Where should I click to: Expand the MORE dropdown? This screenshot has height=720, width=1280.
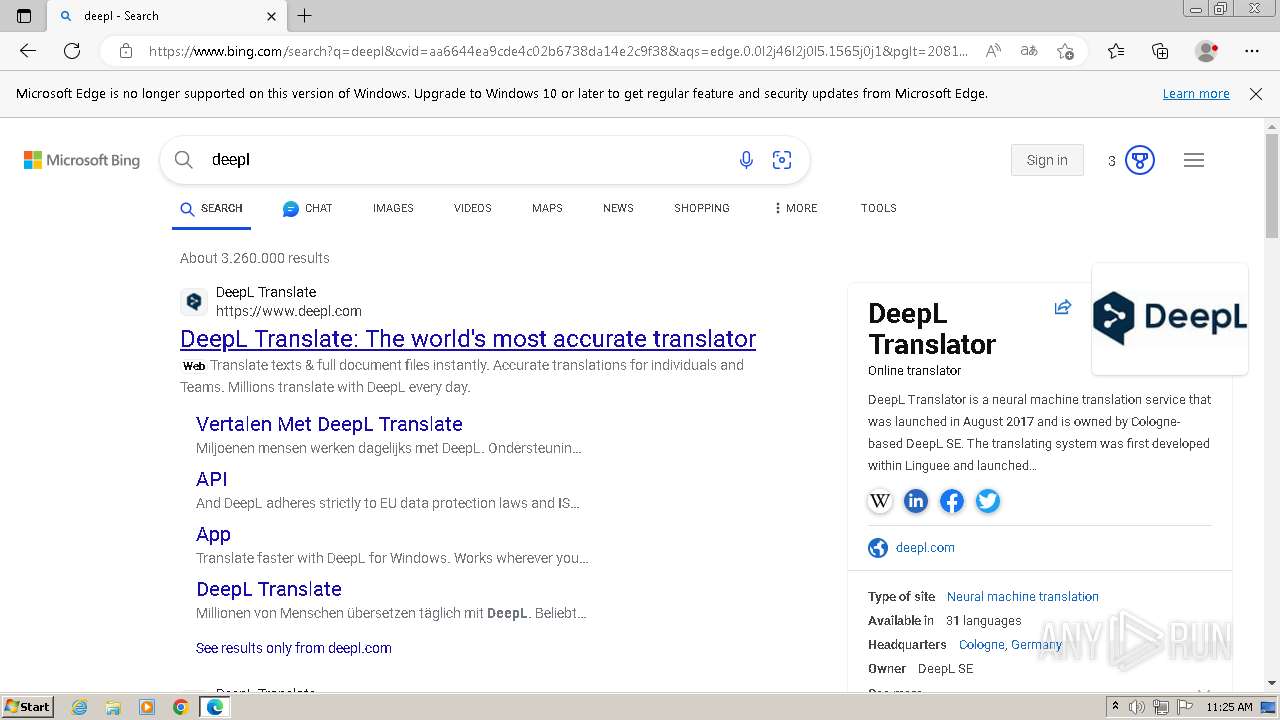(x=796, y=209)
